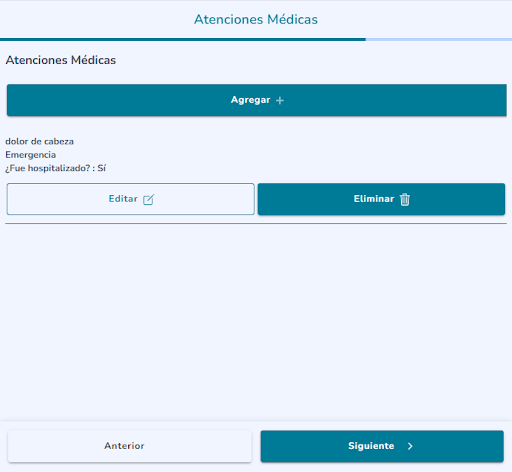This screenshot has width=512, height=472.
Task: Click the word Eliminar inside the teal button
Action: [x=374, y=199]
